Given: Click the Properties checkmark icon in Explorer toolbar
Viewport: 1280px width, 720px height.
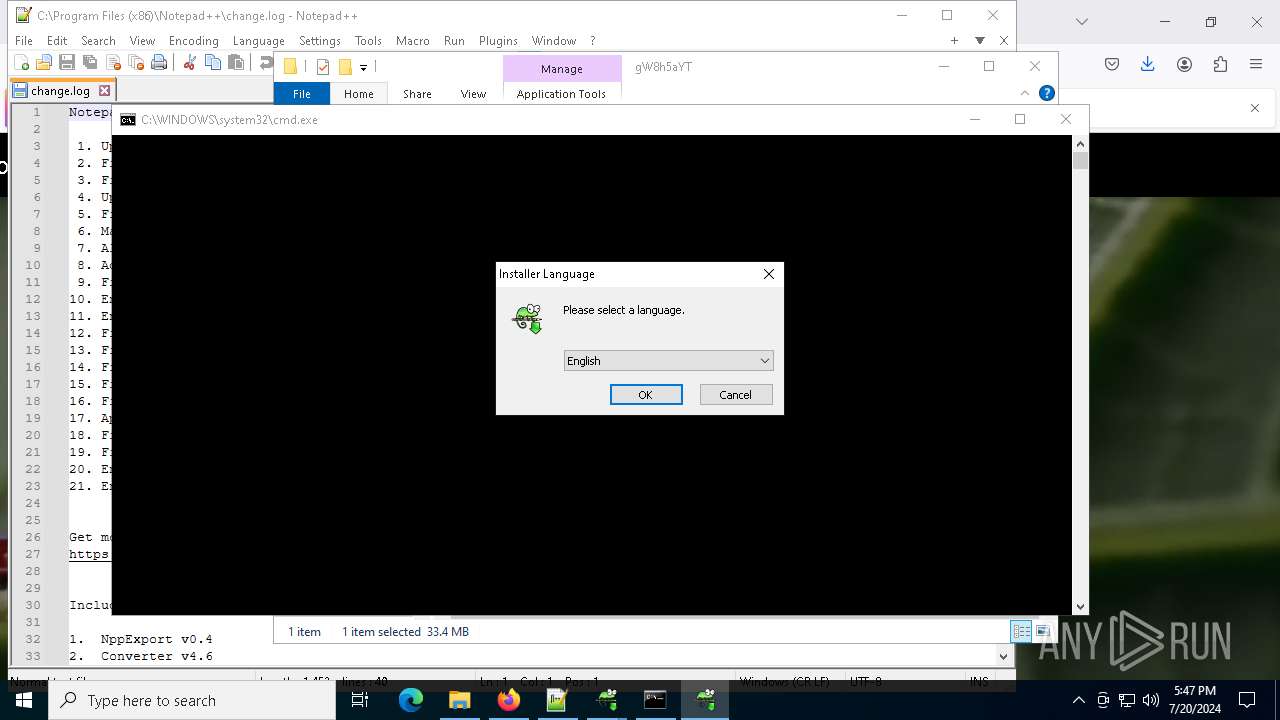Looking at the screenshot, I should (323, 67).
